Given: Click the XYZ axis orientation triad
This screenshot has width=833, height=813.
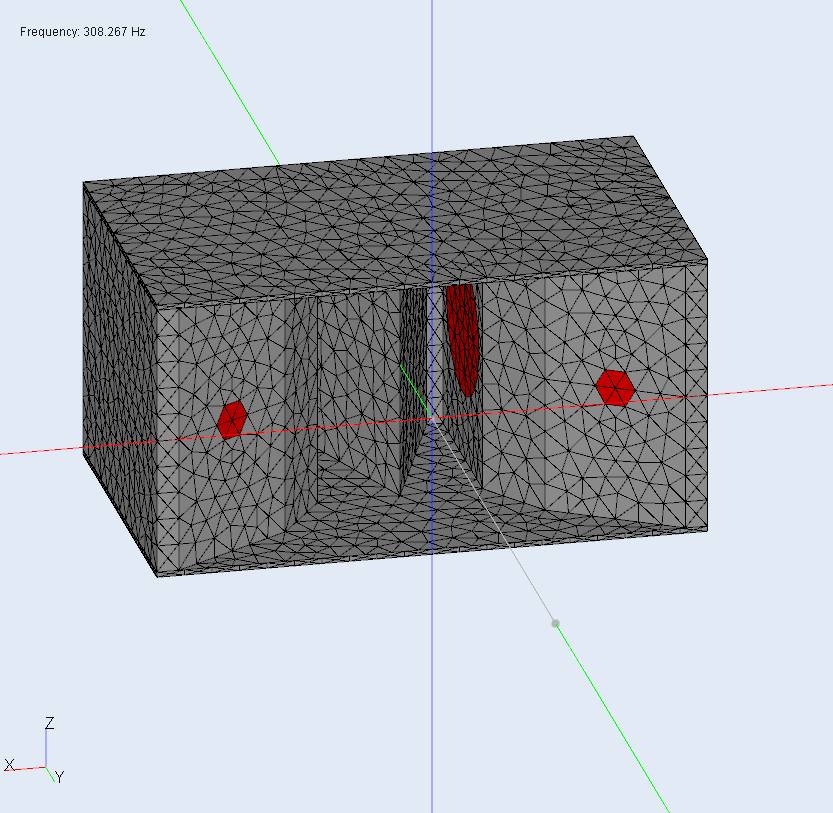Looking at the screenshot, I should click(33, 750).
